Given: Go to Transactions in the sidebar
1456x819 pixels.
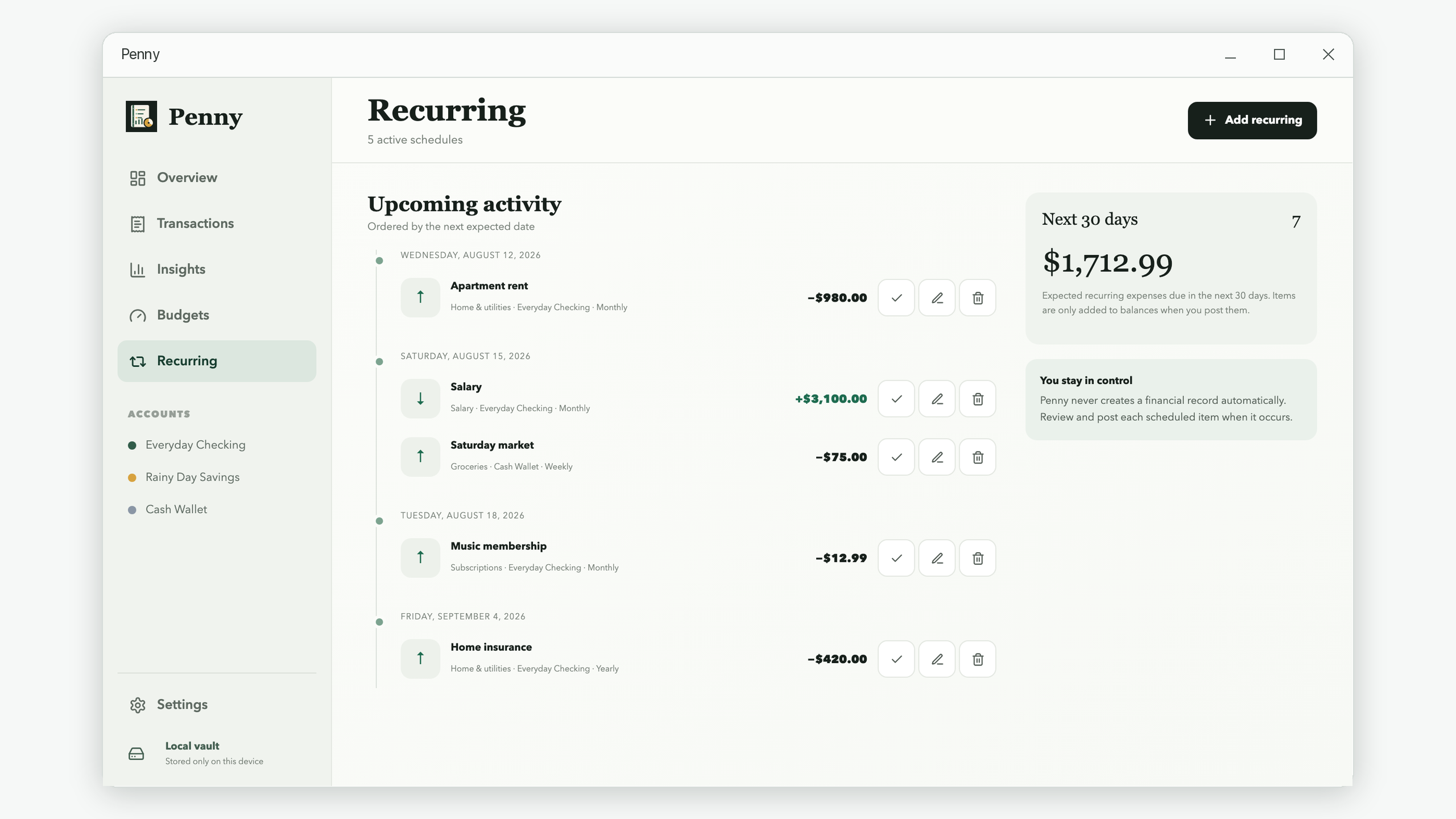Looking at the screenshot, I should pos(217,224).
